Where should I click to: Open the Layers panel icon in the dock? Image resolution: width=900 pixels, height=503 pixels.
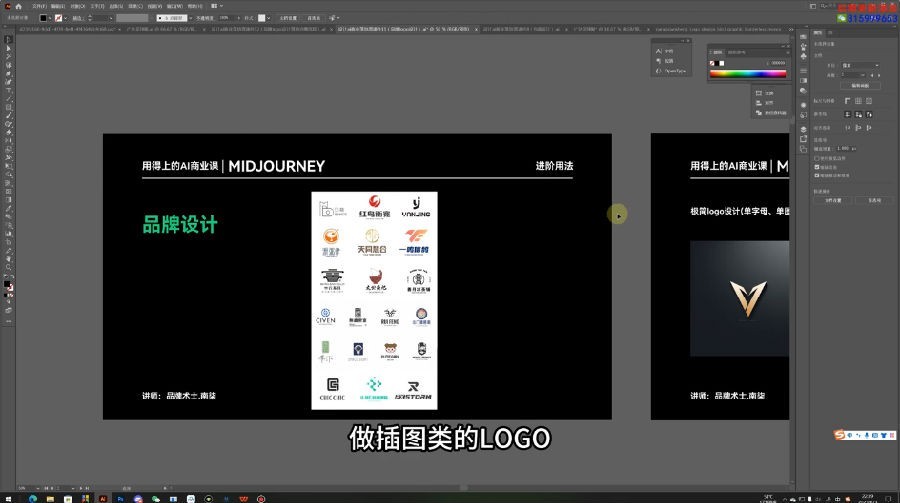[x=803, y=130]
